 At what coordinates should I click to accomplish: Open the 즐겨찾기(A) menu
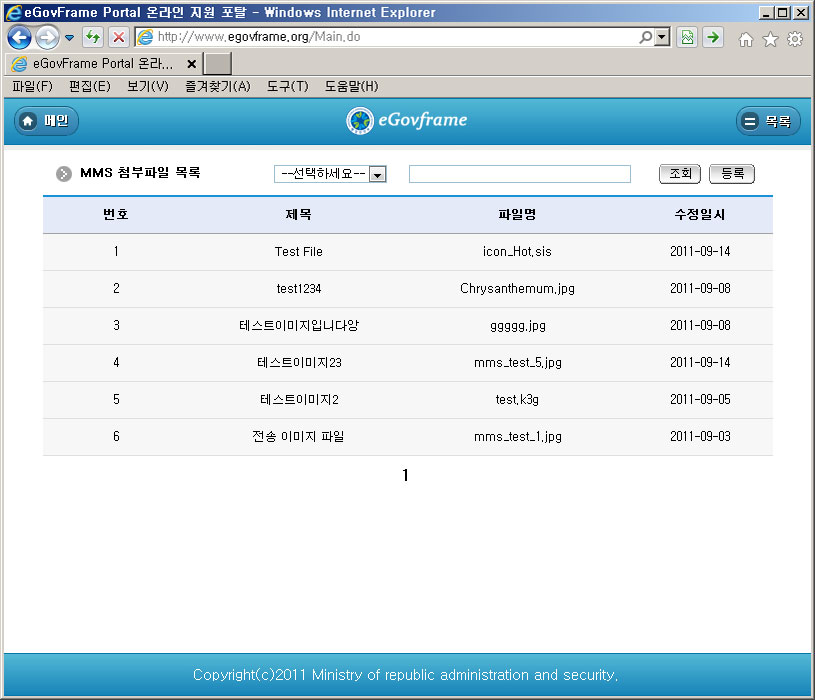pyautogui.click(x=217, y=87)
